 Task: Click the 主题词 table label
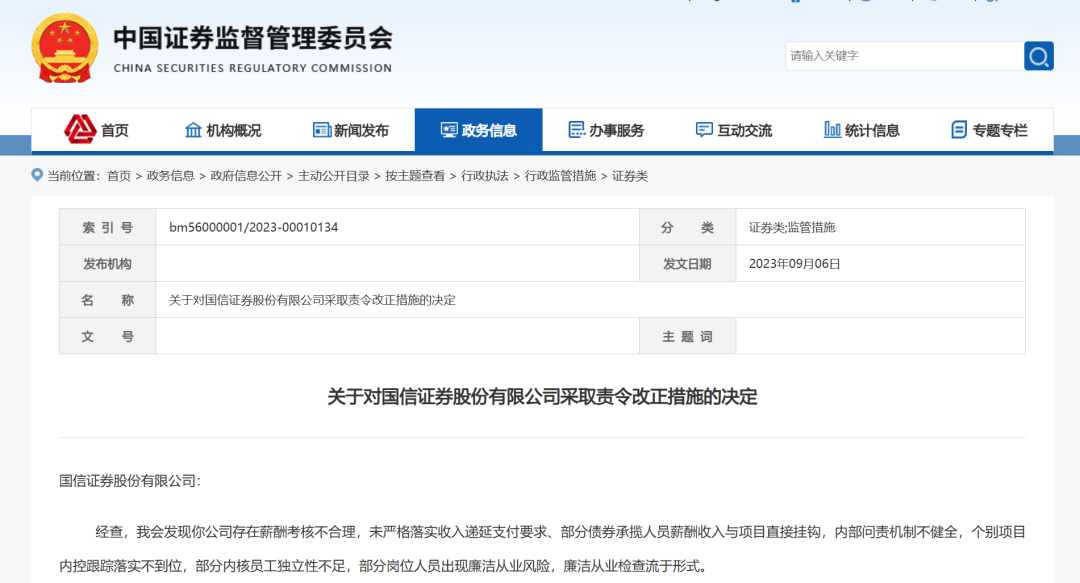[x=687, y=337]
